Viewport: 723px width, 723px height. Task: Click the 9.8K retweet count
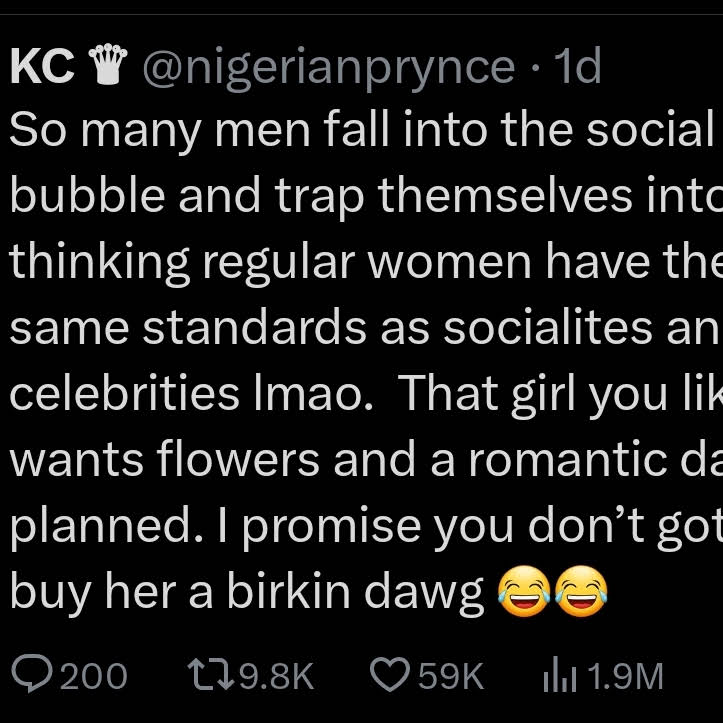pyautogui.click(x=277, y=677)
